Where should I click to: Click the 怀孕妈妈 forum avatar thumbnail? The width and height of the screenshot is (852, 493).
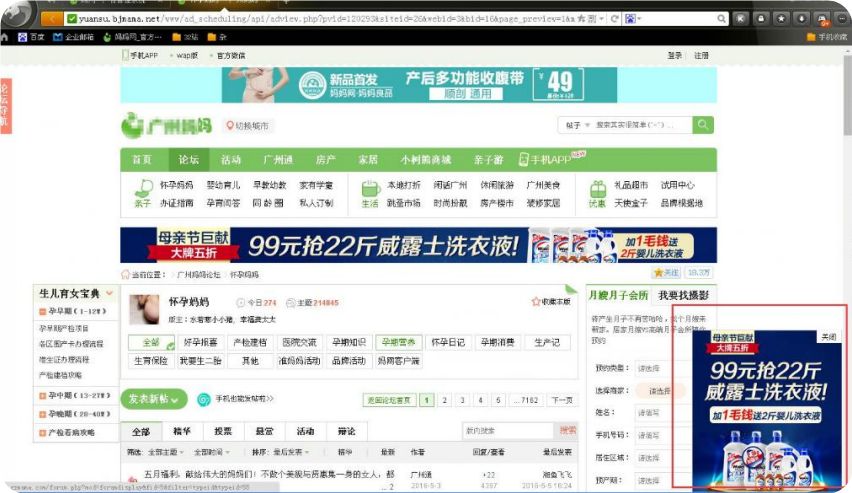144,309
